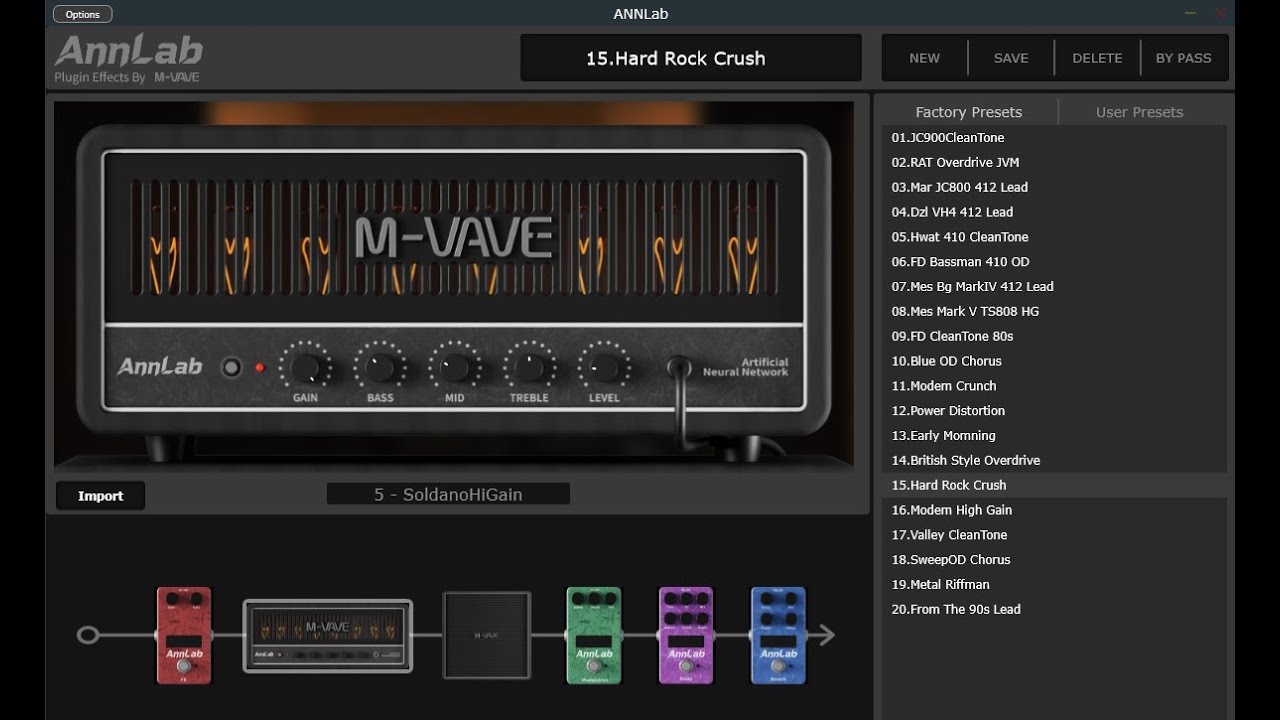Select preset 13.Early Morning

click(1054, 436)
